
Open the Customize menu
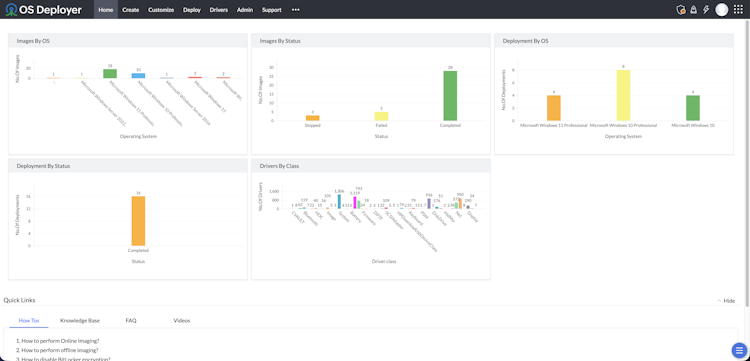click(x=161, y=10)
